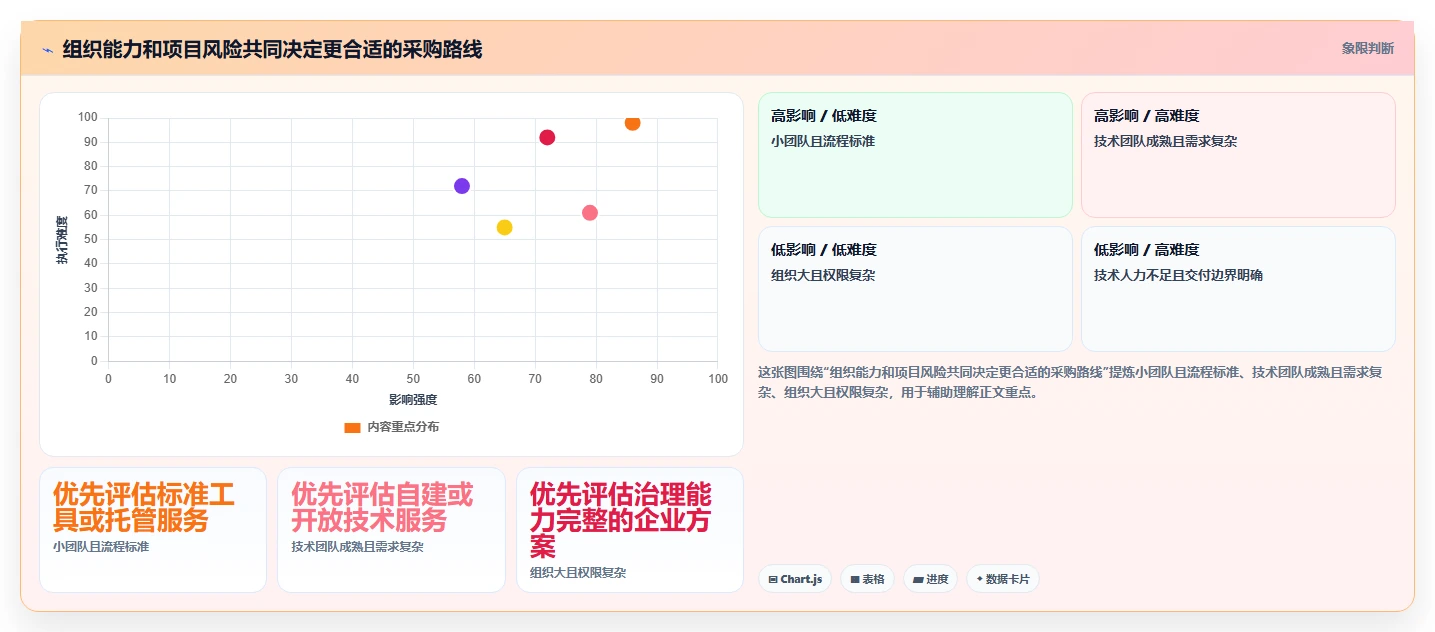Screen dimensions: 1435x632
Task: Click the yellow scatter data point
Action: tap(505, 227)
